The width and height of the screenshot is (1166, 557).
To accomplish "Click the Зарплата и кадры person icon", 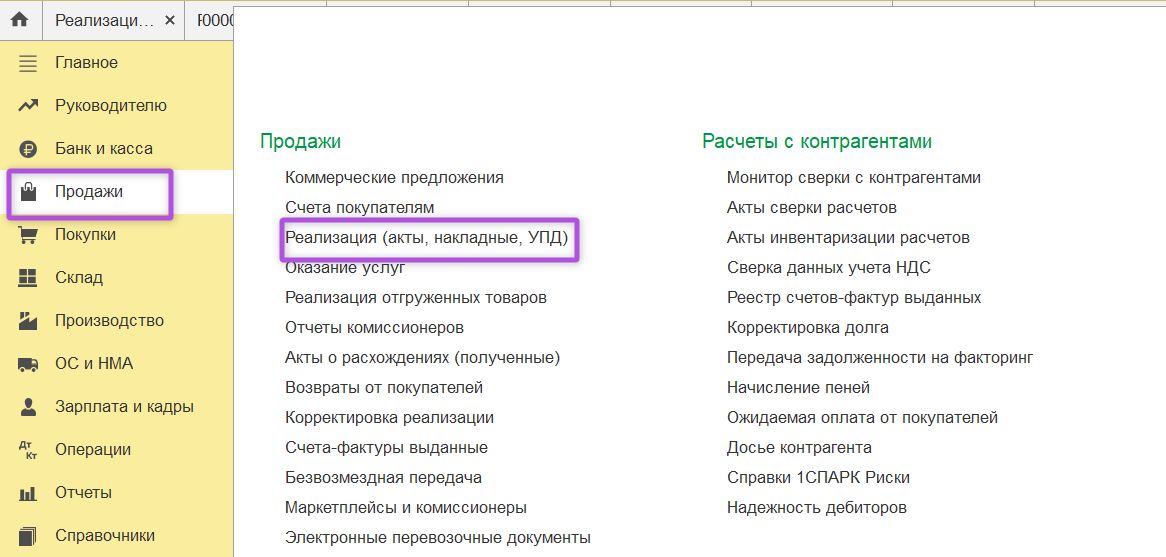I will point(28,407).
